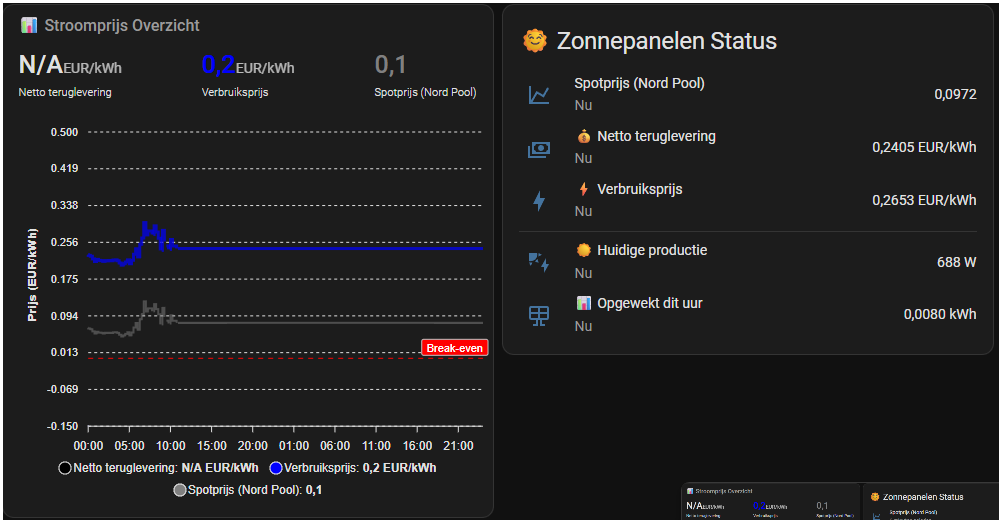The height and width of the screenshot is (523, 1002).
Task: Click the solar panel icon for Opgewekt dit uur
Action: pos(539,315)
